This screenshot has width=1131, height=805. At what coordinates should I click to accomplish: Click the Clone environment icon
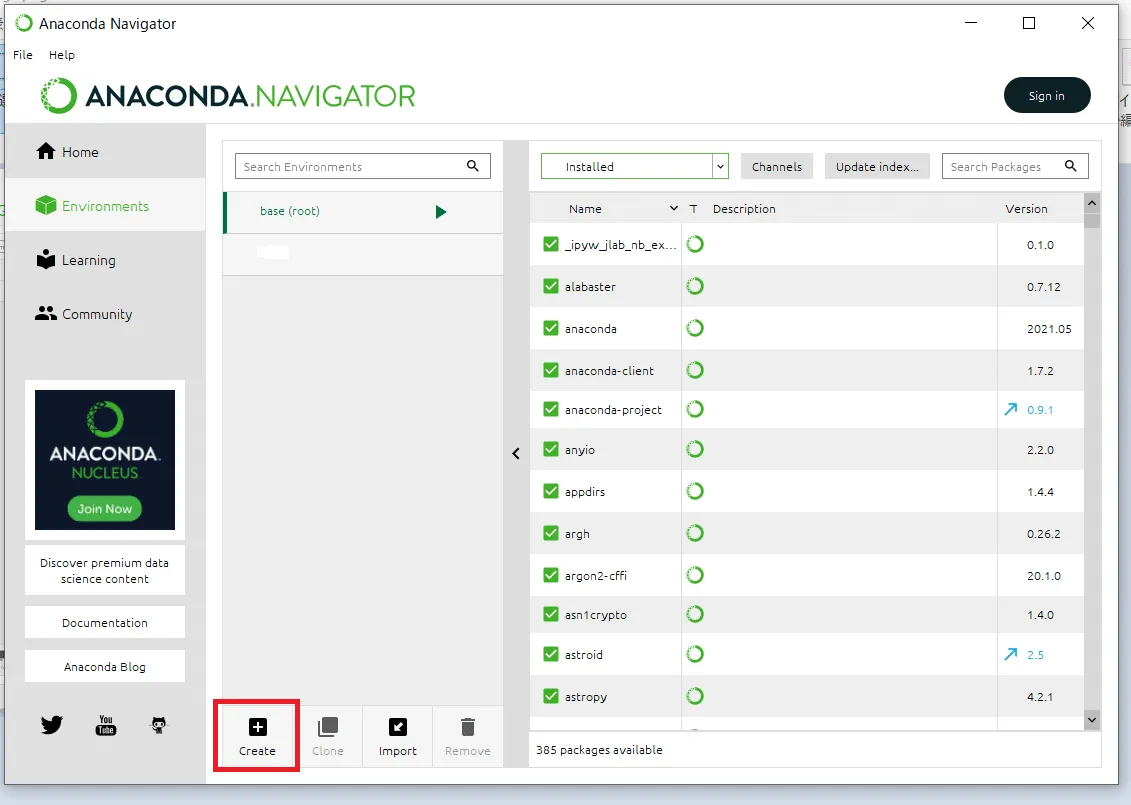(x=327, y=727)
